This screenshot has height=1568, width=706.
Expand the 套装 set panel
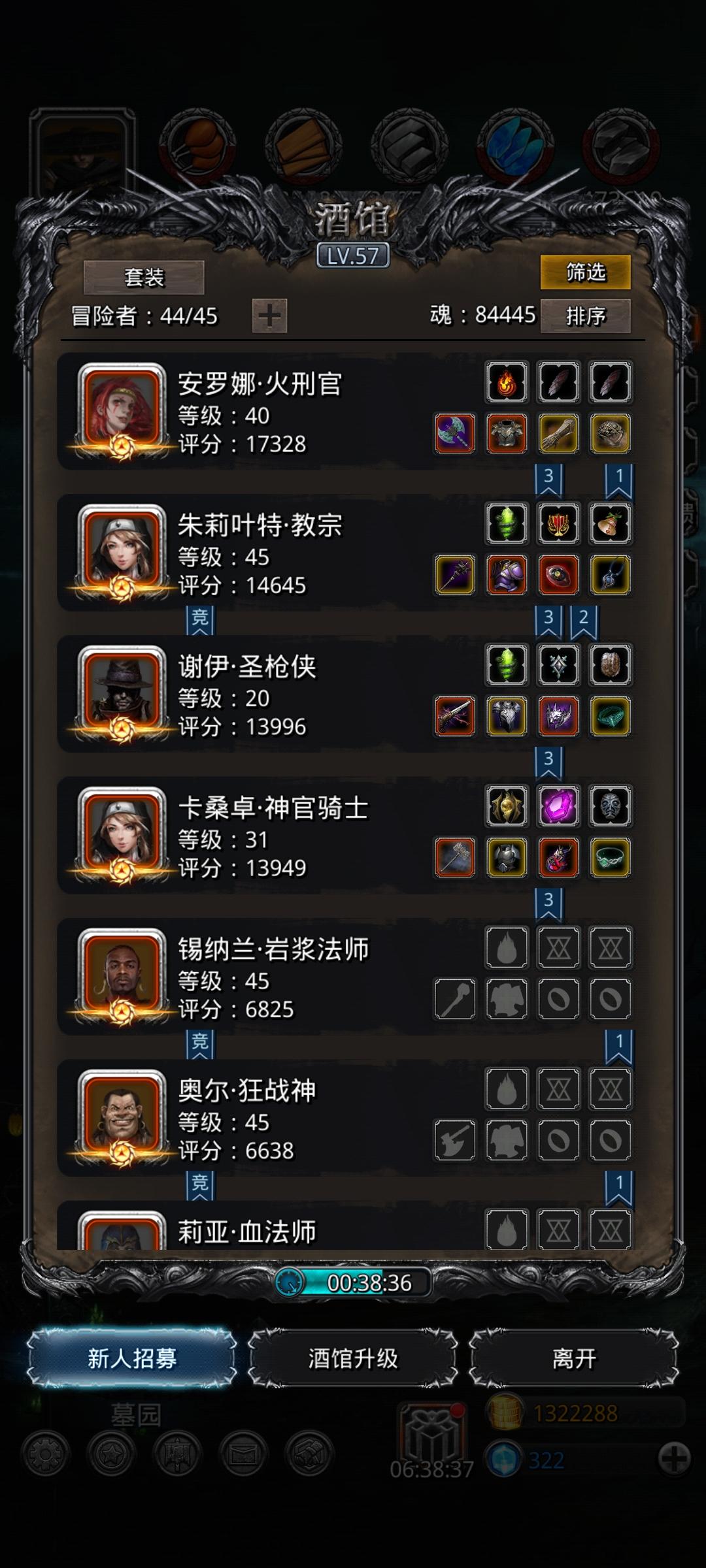click(144, 278)
